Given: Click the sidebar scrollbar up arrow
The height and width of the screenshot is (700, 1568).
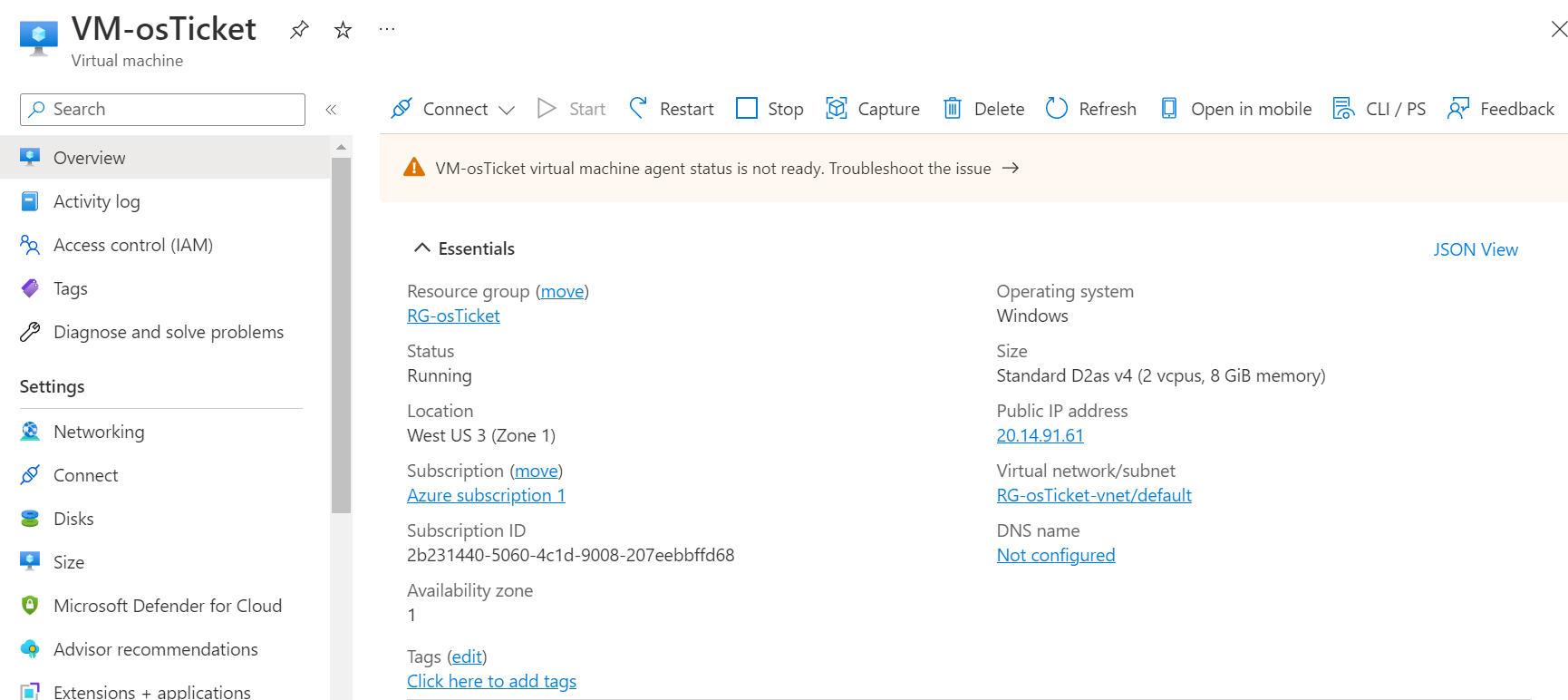Looking at the screenshot, I should [x=341, y=147].
